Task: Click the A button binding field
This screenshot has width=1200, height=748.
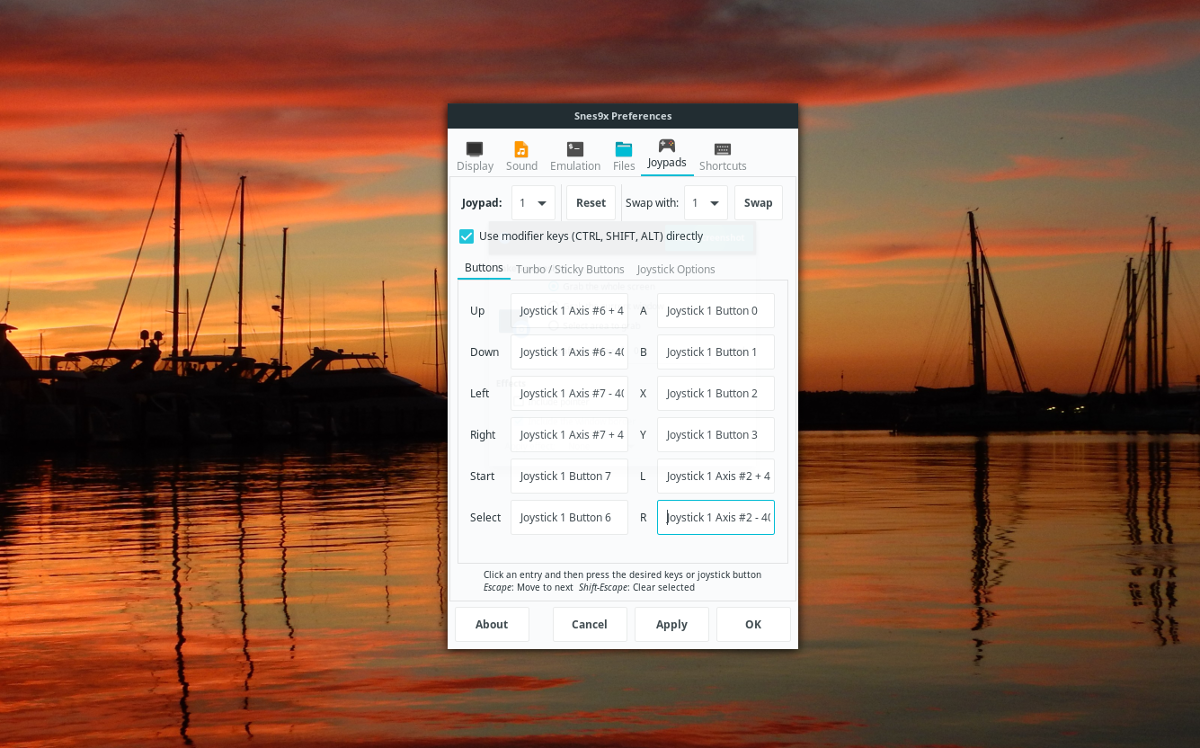Action: tap(716, 311)
